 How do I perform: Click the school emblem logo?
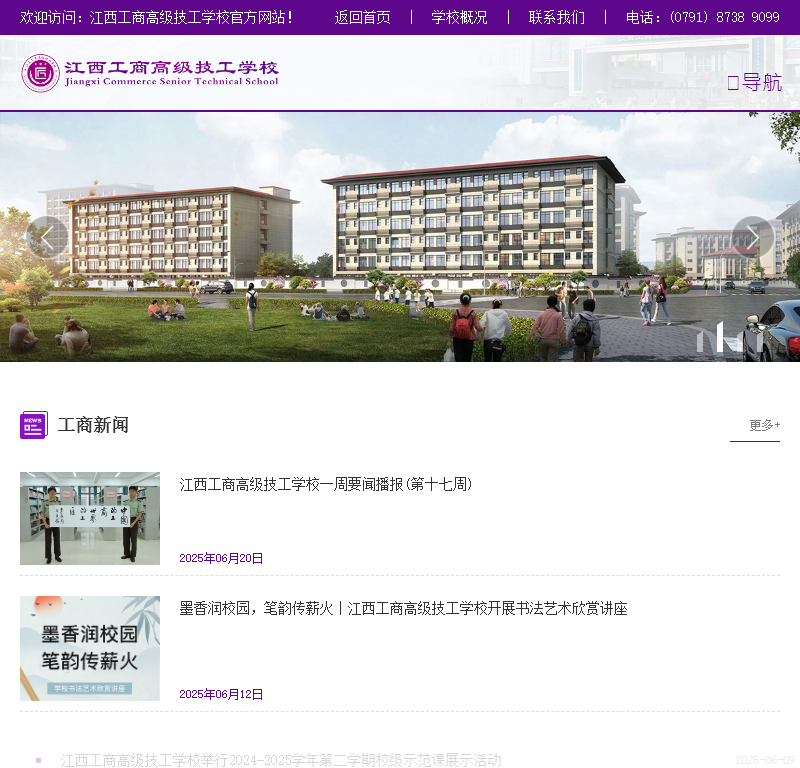(40, 73)
